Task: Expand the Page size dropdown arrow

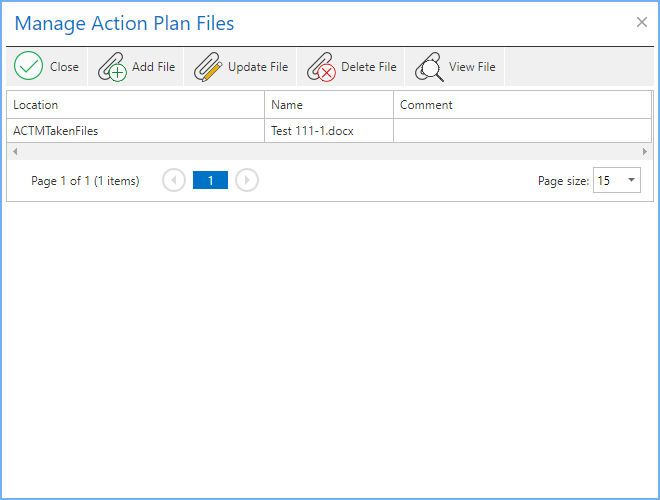Action: 631,180
